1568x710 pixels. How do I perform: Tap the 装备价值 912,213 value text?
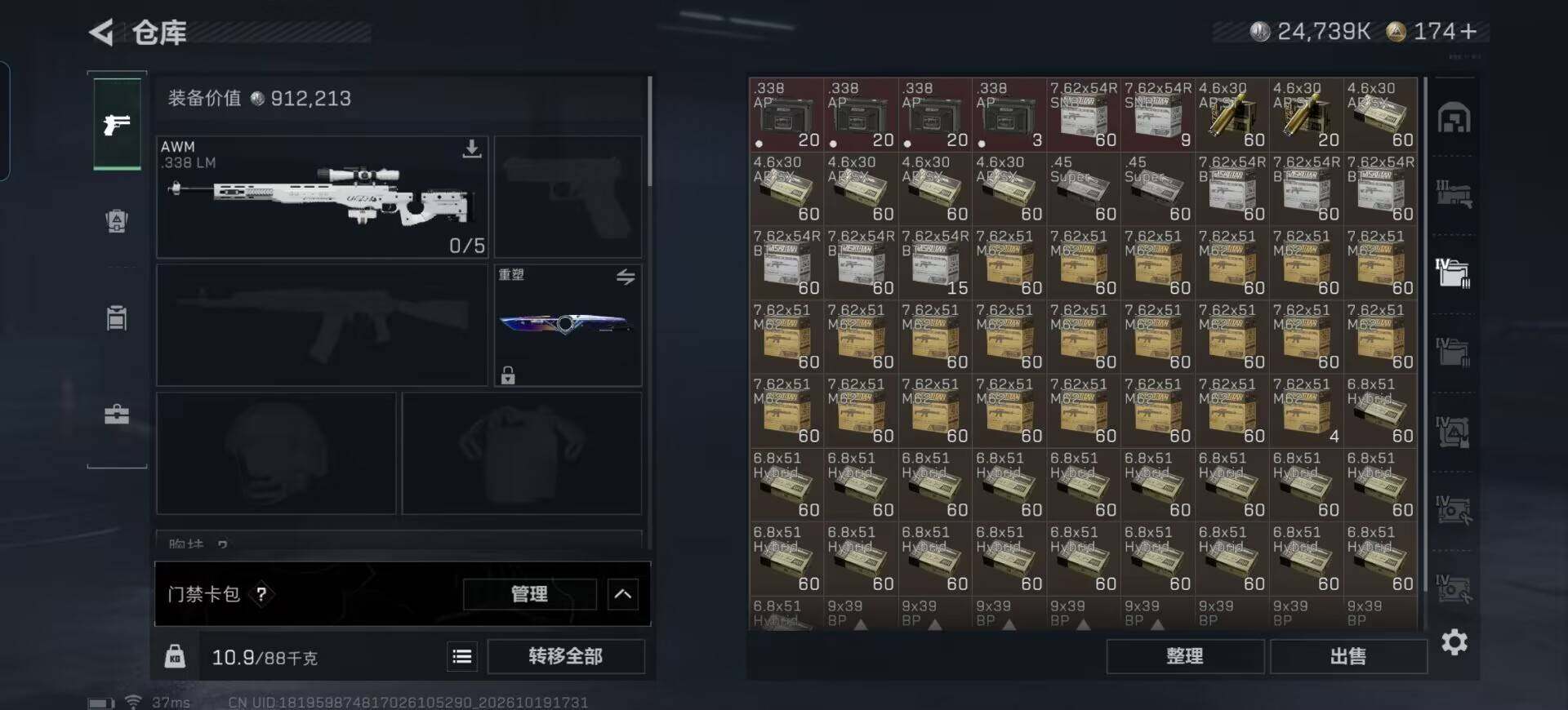[260, 99]
